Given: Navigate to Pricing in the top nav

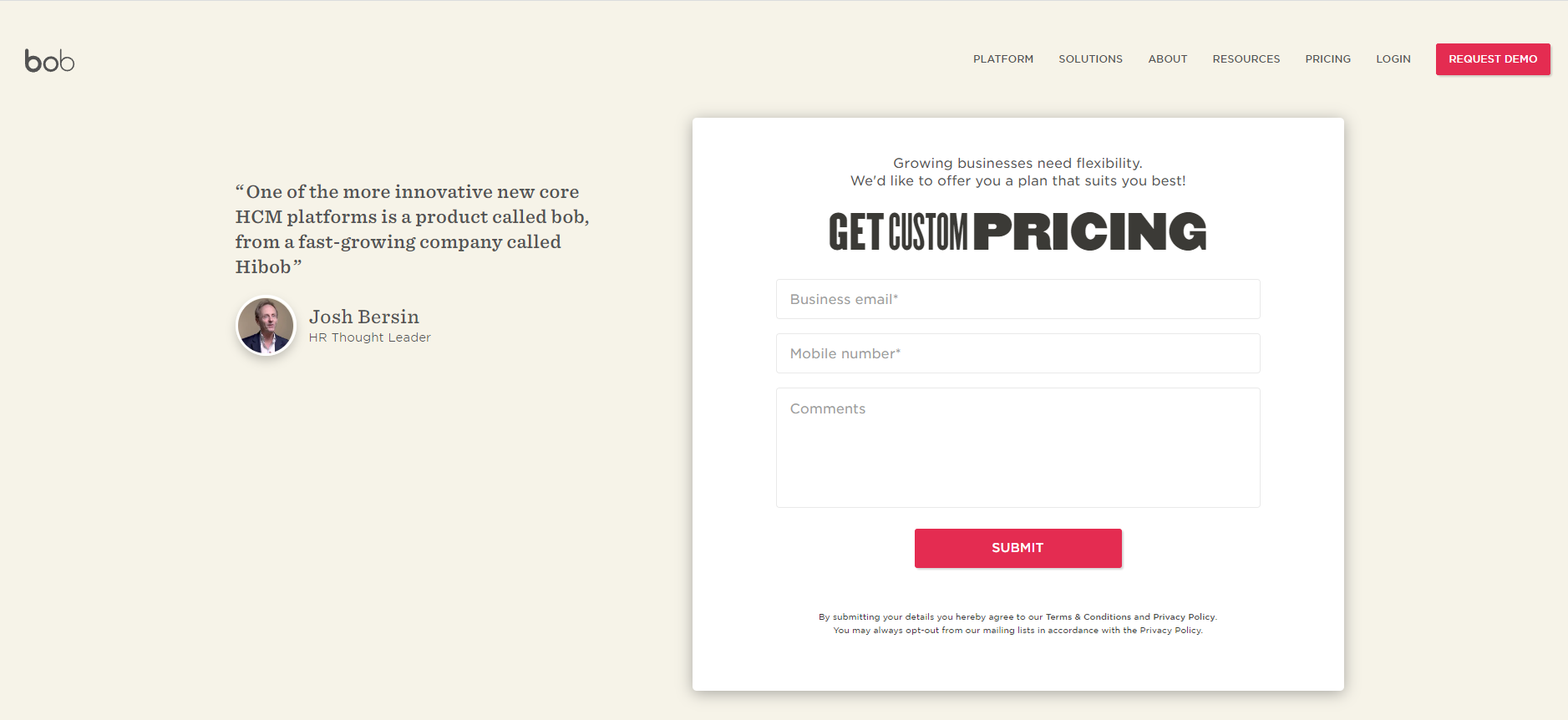Looking at the screenshot, I should [1327, 59].
